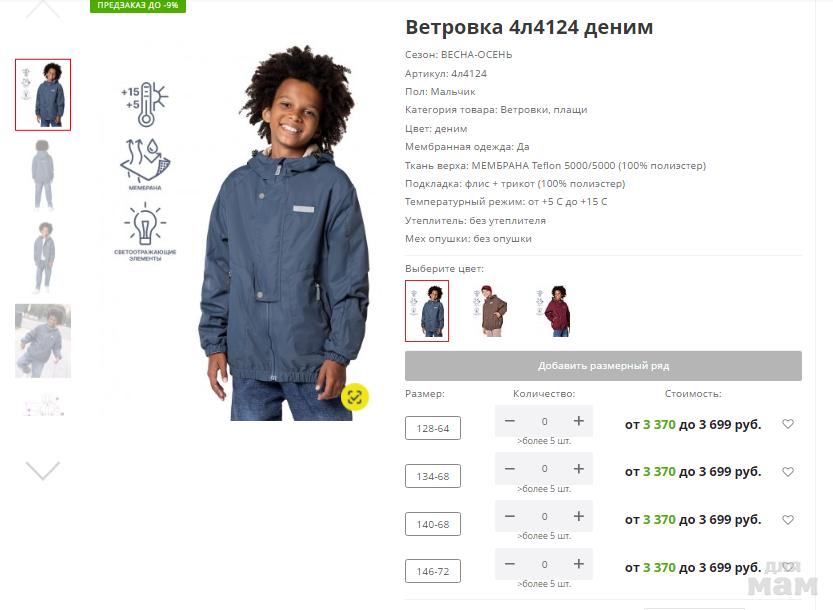Choose the denim blue color swatch

[x=427, y=311]
